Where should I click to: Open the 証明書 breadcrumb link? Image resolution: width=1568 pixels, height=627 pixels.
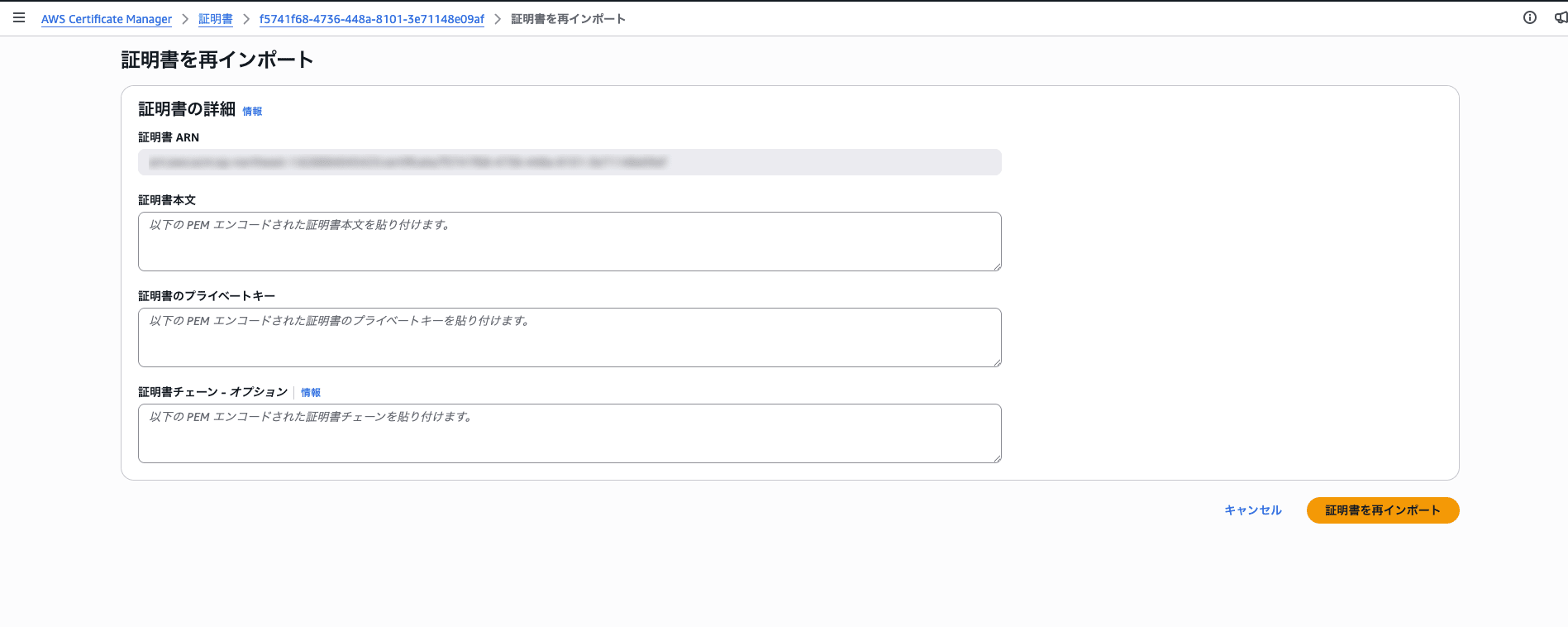216,19
